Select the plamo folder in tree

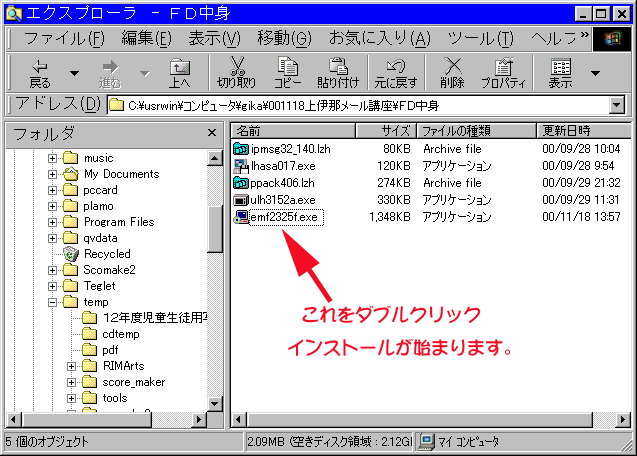pos(98,206)
